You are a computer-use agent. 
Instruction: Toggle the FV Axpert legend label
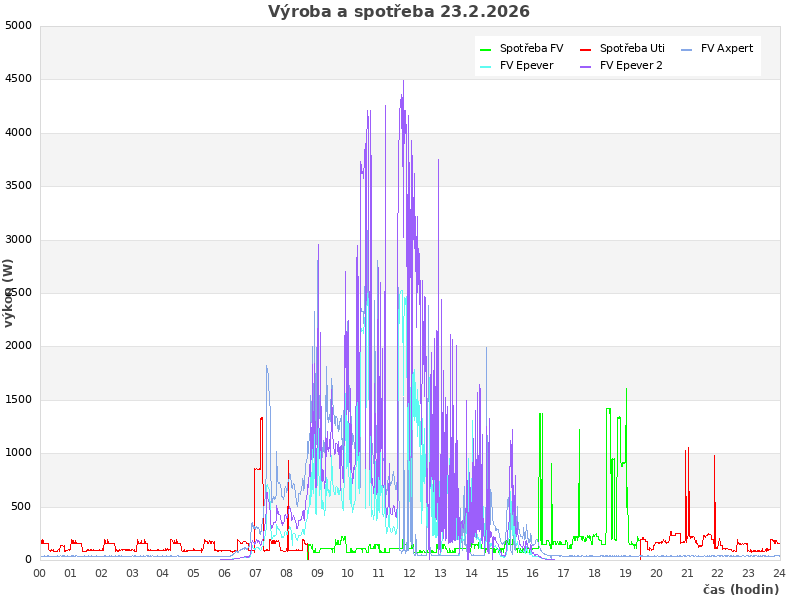click(x=727, y=48)
